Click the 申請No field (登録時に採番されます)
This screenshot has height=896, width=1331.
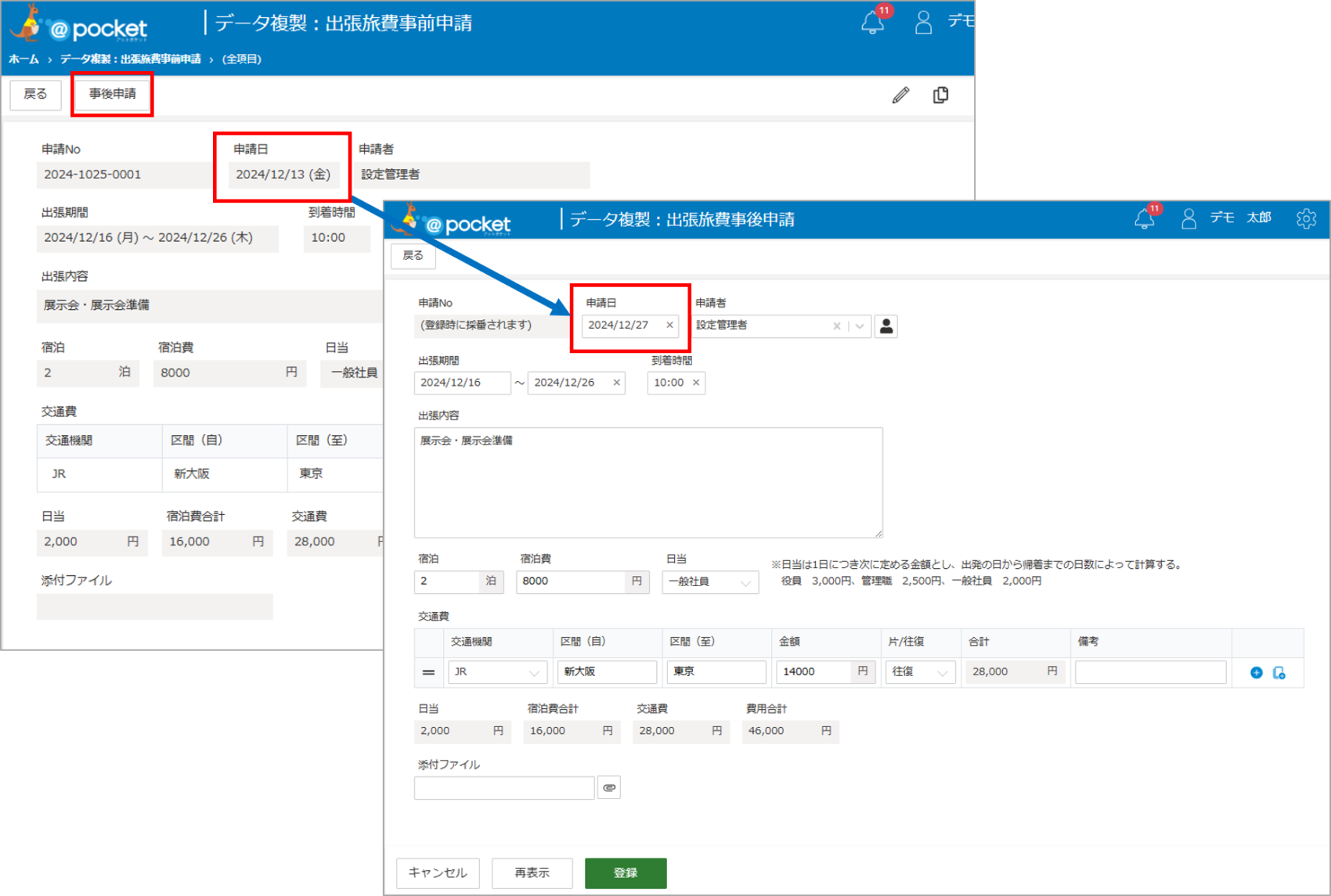click(x=493, y=326)
